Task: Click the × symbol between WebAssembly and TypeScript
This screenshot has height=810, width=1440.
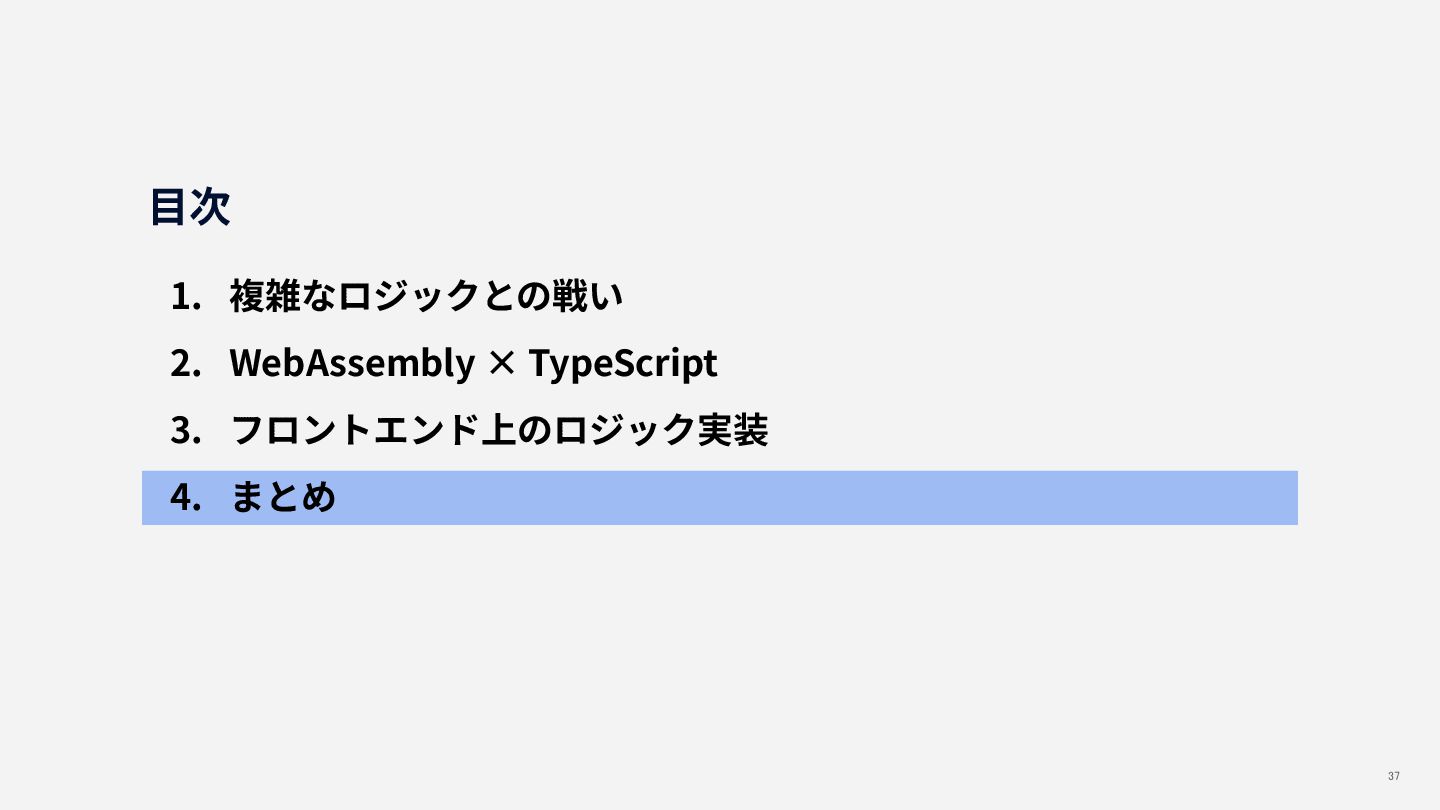Action: (502, 365)
